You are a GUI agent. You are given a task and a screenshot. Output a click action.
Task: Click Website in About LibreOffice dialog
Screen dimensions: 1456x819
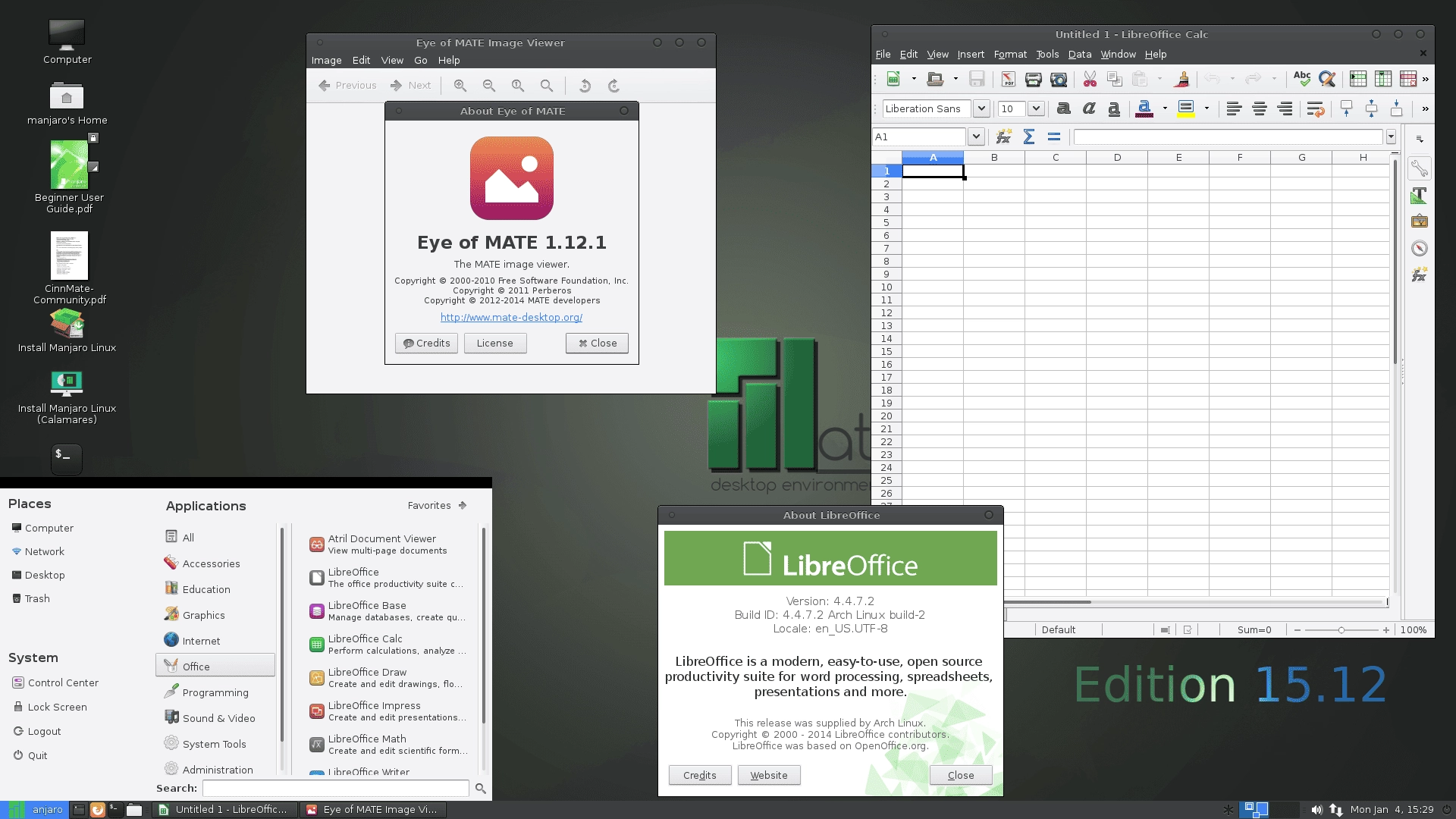click(x=769, y=775)
